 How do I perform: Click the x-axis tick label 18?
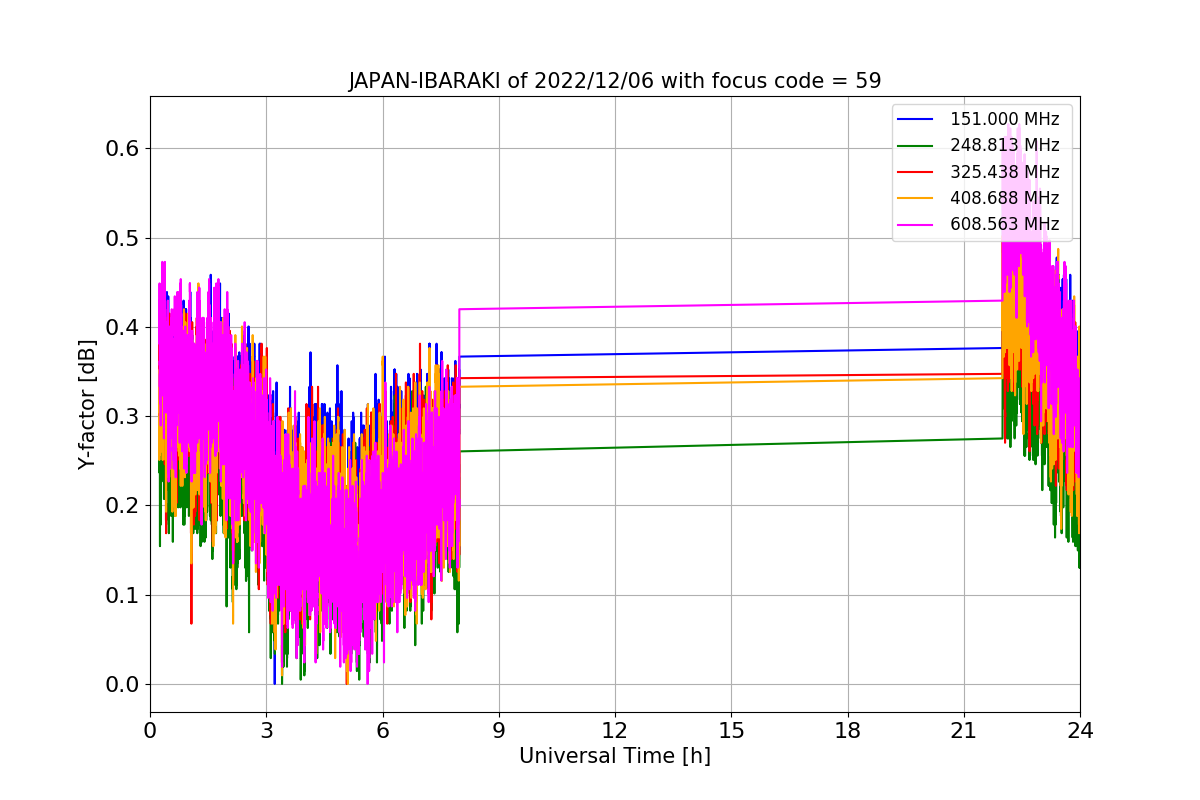click(847, 731)
